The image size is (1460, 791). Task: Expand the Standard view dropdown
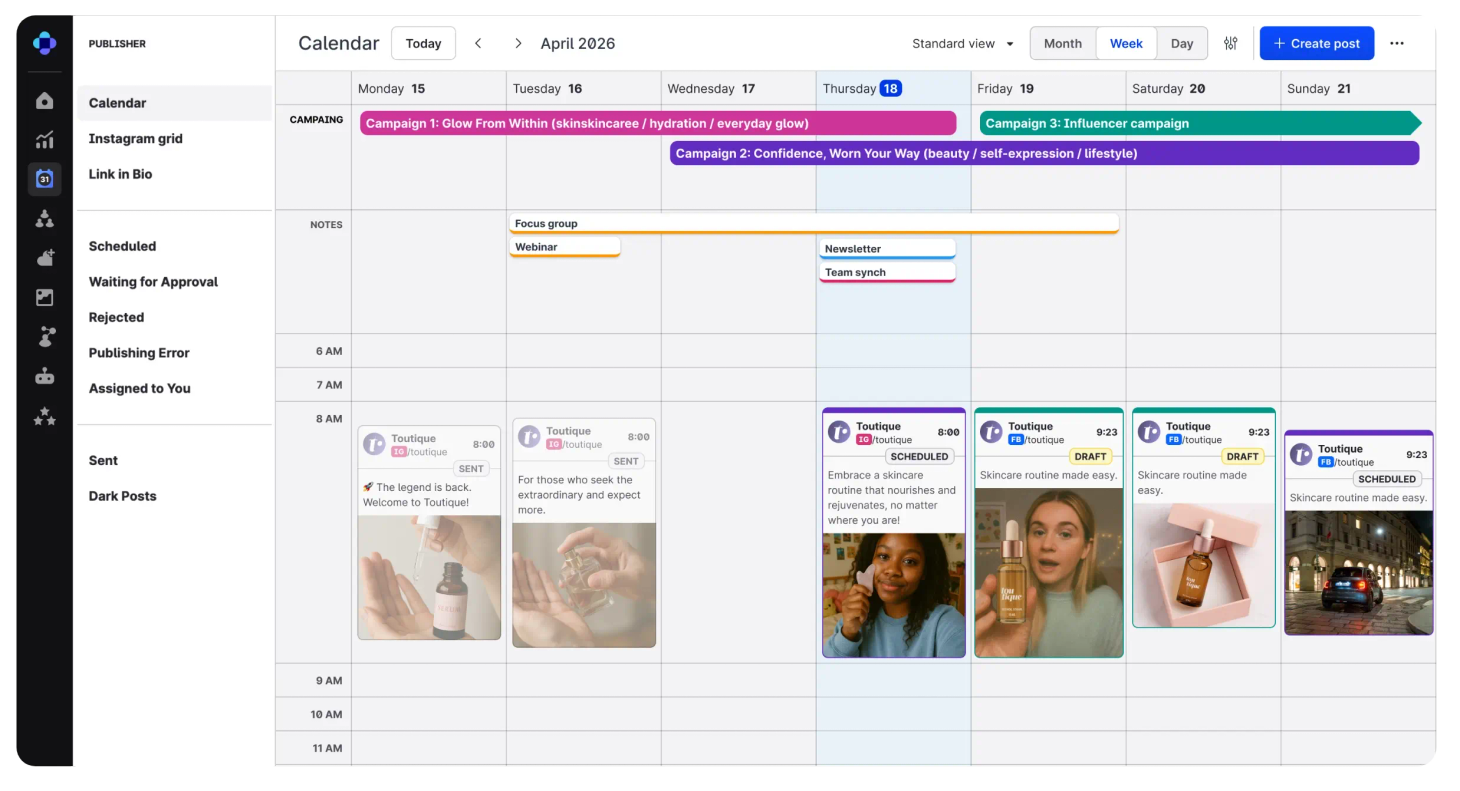963,43
